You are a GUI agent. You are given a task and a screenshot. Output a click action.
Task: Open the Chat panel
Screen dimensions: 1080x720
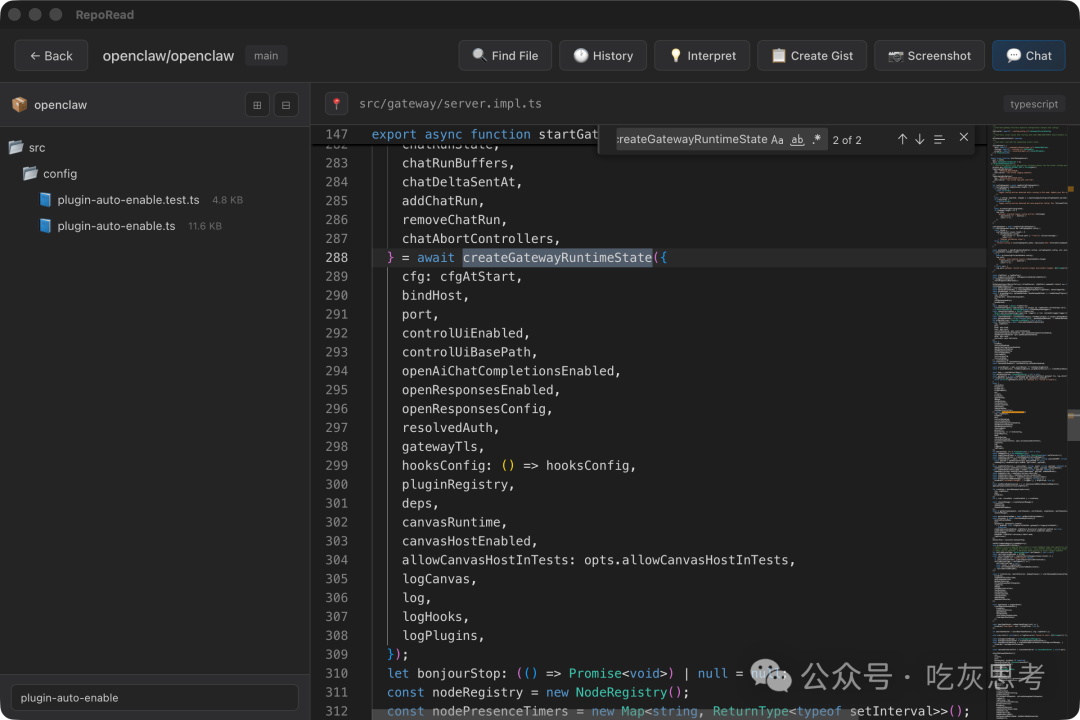1028,56
